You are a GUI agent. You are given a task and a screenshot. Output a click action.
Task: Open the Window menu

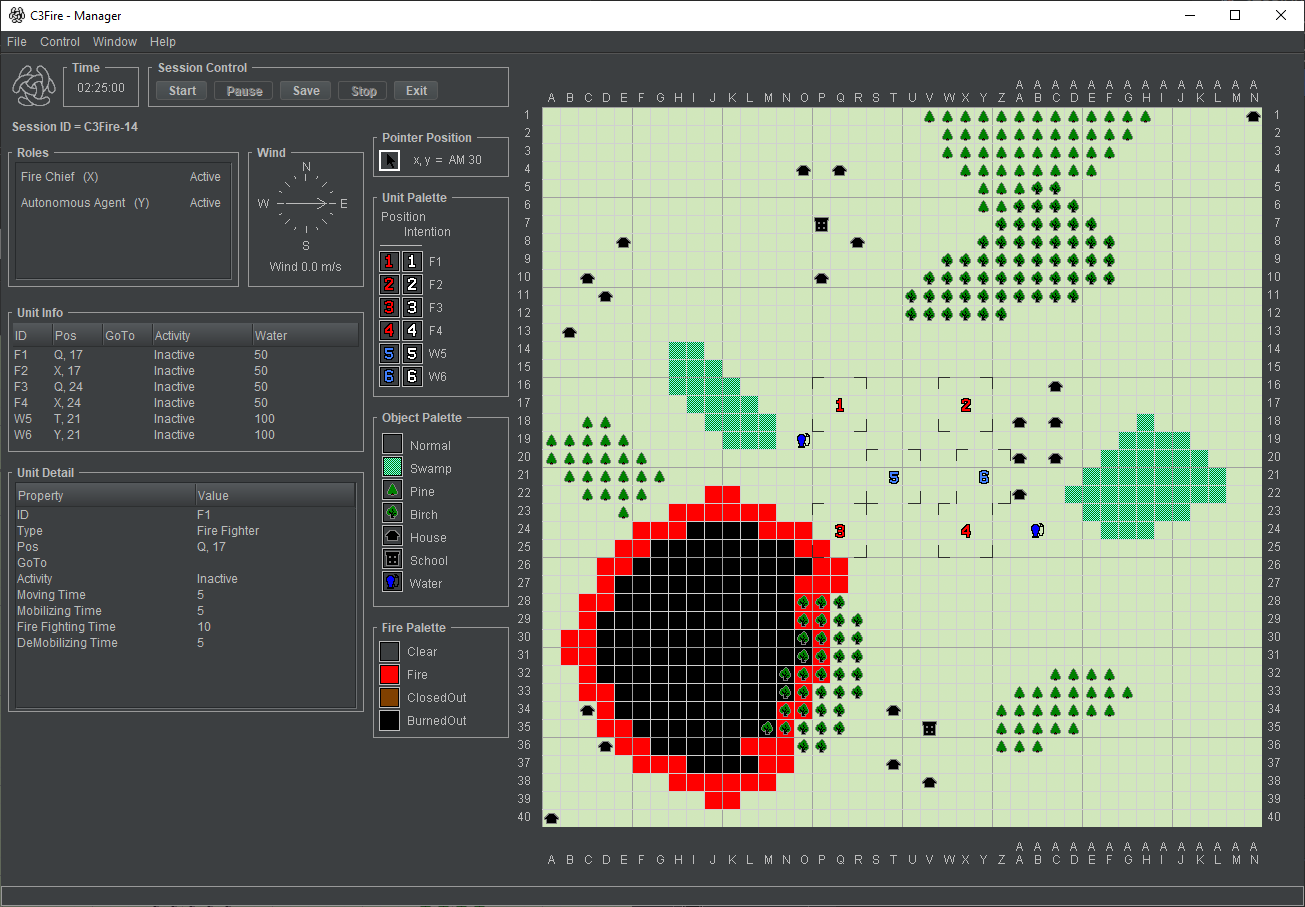[115, 42]
